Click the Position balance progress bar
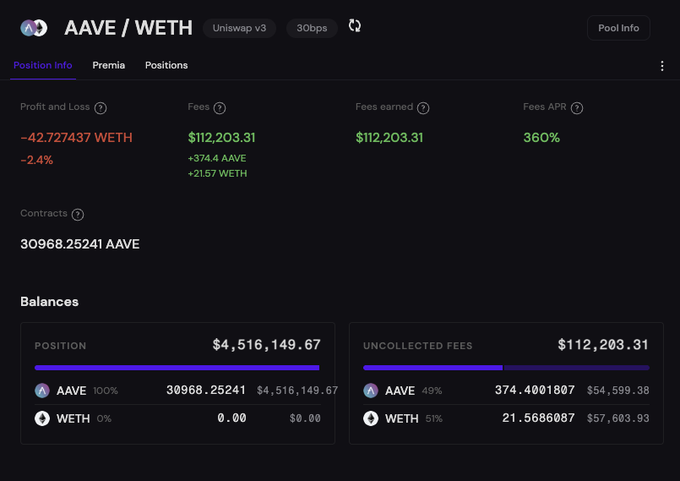This screenshot has width=680, height=481. (x=177, y=368)
